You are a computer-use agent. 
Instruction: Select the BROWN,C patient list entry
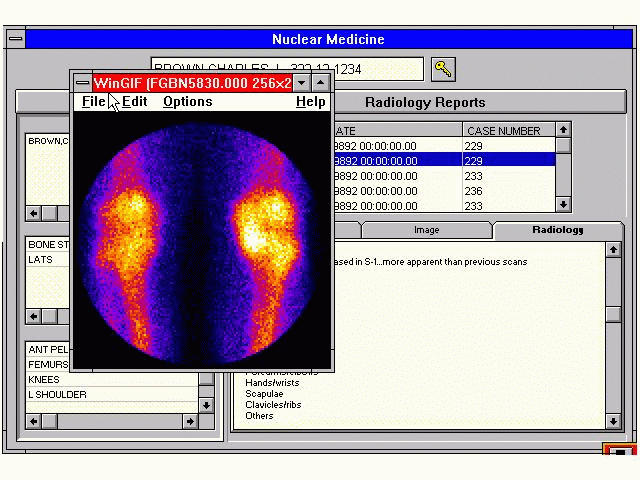click(48, 141)
